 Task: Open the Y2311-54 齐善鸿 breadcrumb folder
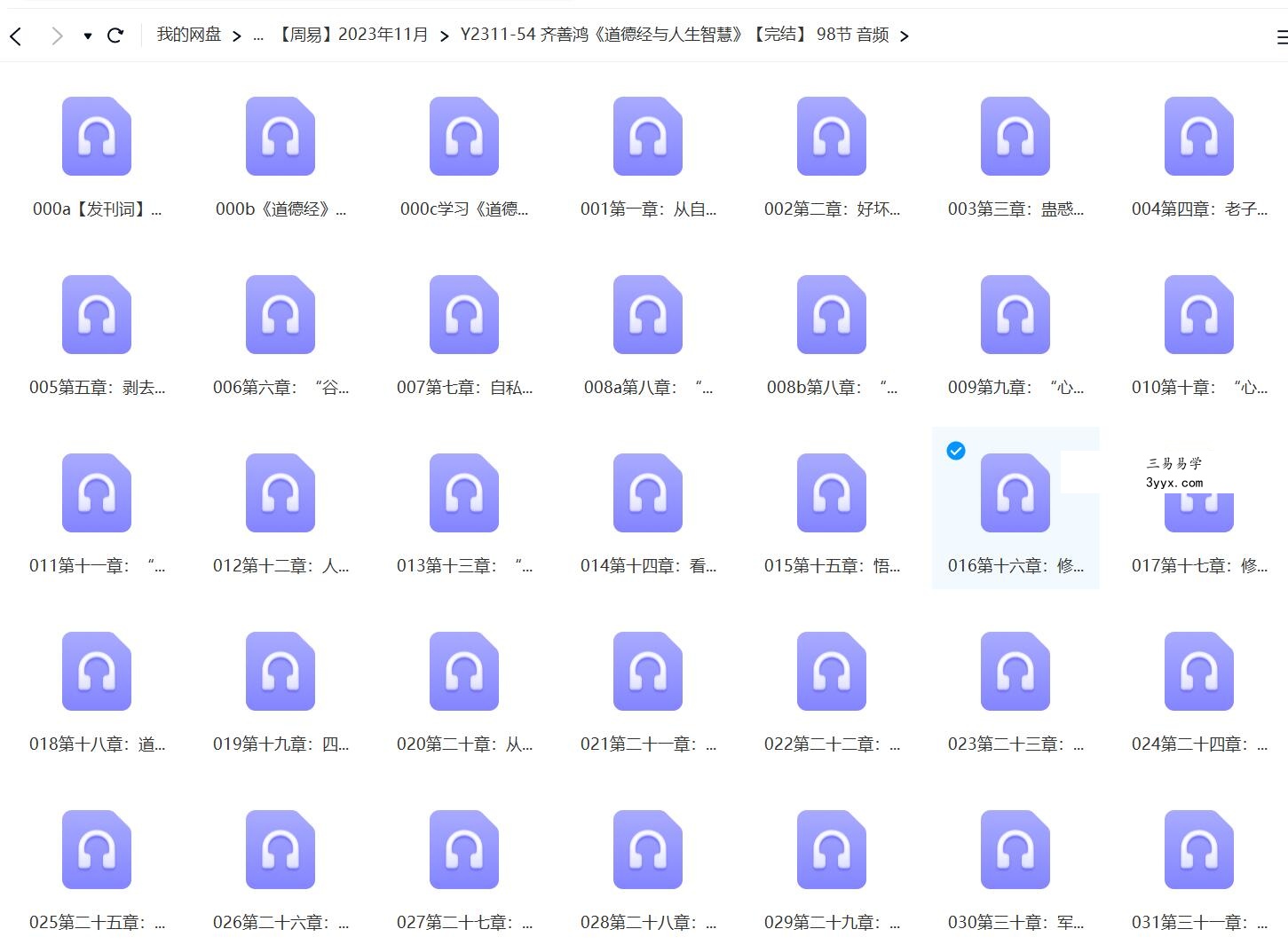coord(675,35)
